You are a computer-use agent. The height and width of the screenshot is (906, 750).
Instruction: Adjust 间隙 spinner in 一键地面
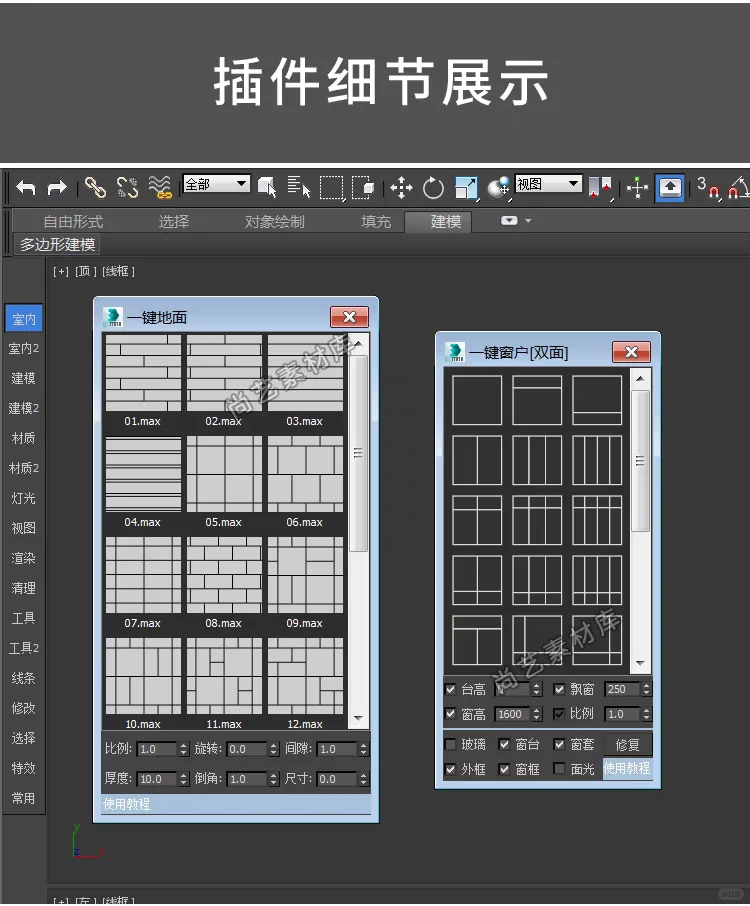coord(363,749)
